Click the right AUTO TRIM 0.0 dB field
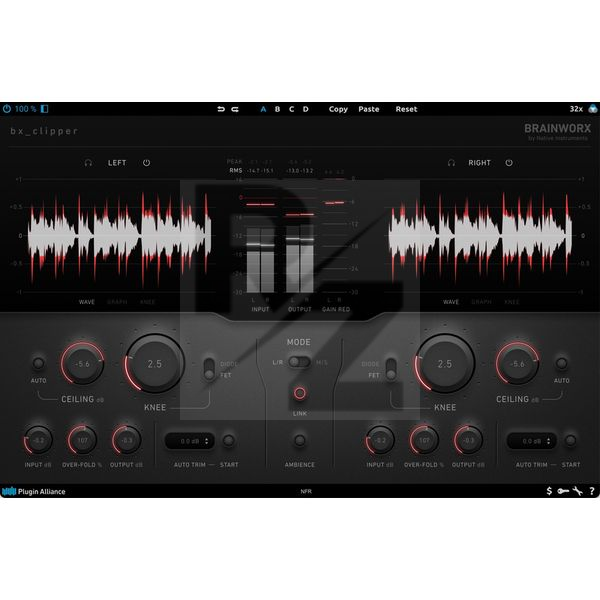 pyautogui.click(x=531, y=441)
